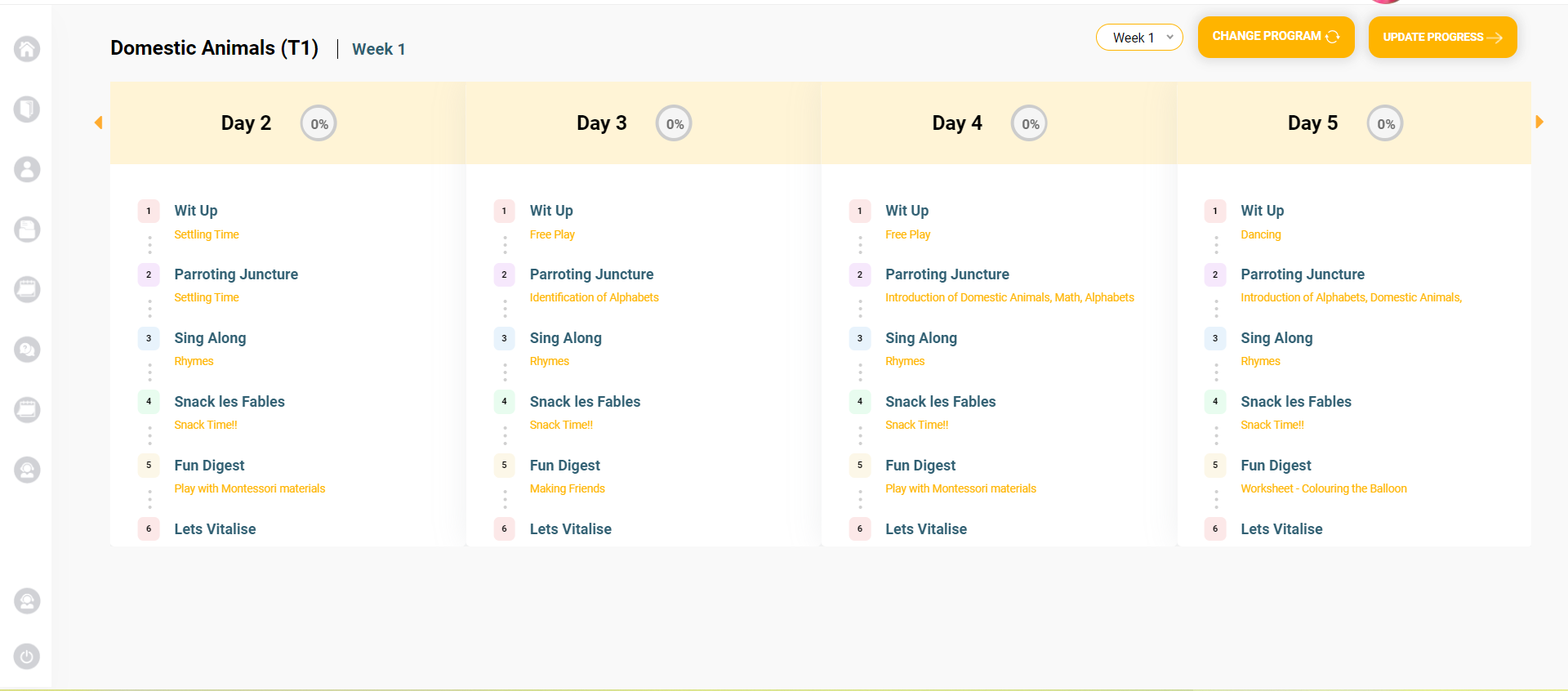The width and height of the screenshot is (1568, 691).
Task: Click the book icon in the sidebar
Action: 27,109
